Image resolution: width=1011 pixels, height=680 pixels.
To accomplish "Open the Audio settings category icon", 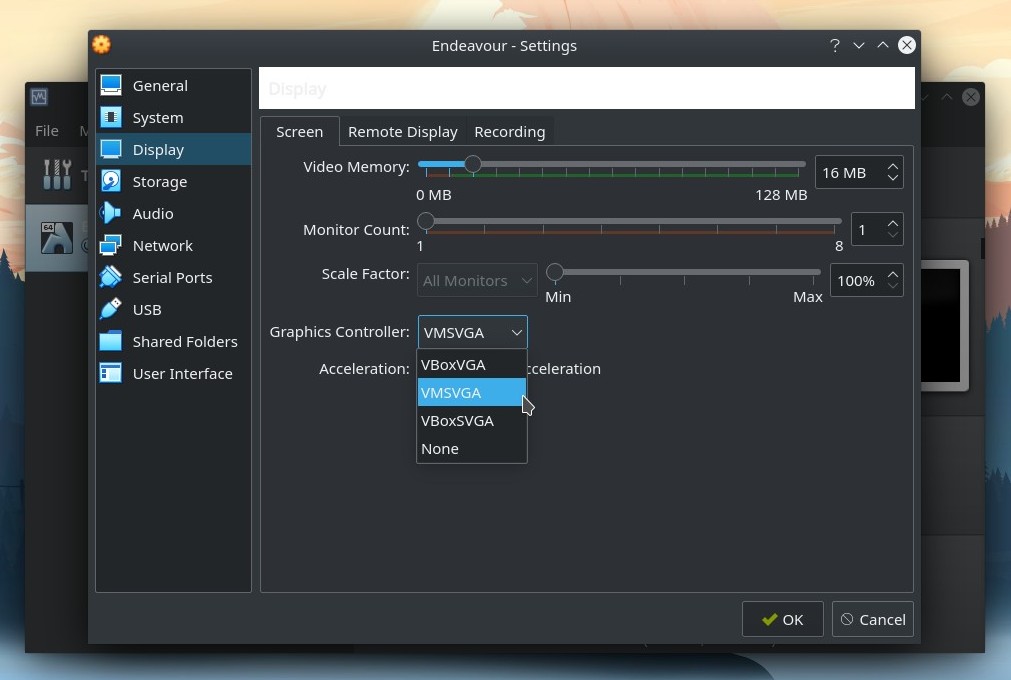I will point(111,213).
